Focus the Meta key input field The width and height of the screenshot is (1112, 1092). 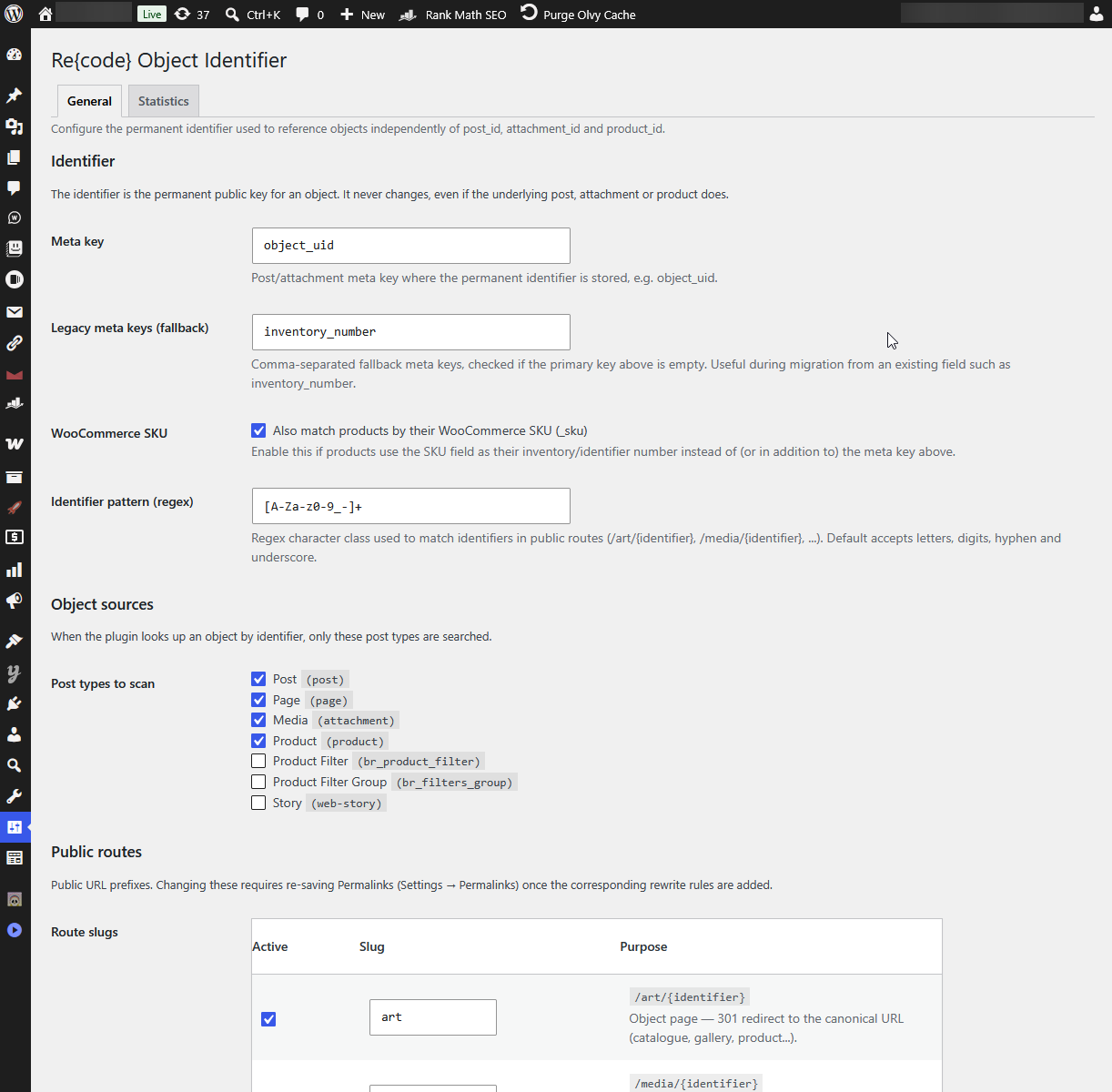pyautogui.click(x=411, y=246)
